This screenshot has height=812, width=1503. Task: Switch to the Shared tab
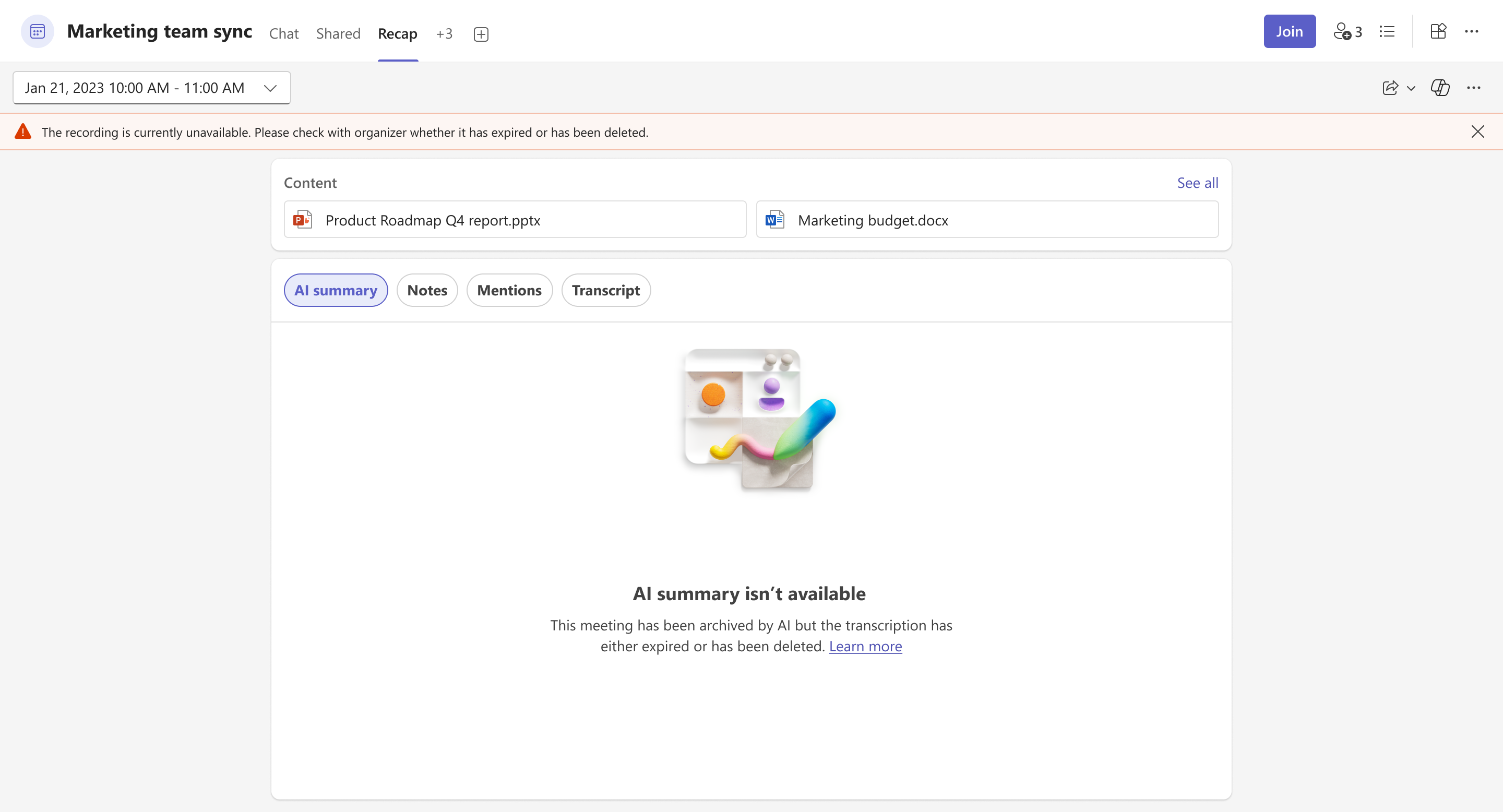(x=338, y=33)
